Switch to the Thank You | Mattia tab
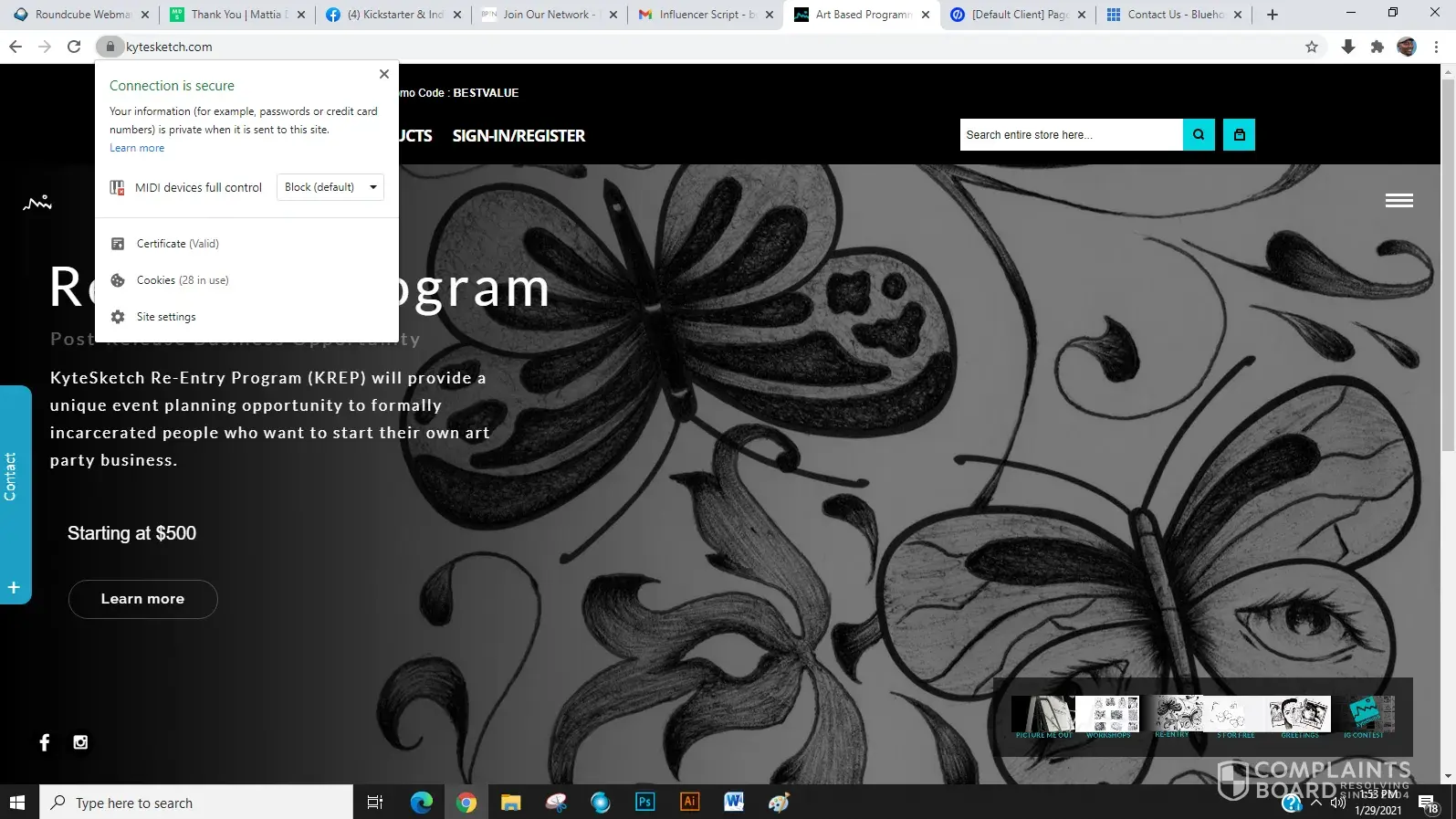 pos(236,15)
